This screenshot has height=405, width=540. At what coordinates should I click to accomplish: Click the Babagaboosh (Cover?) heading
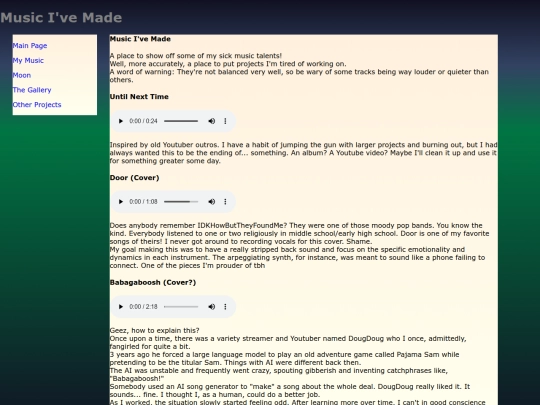(153, 282)
